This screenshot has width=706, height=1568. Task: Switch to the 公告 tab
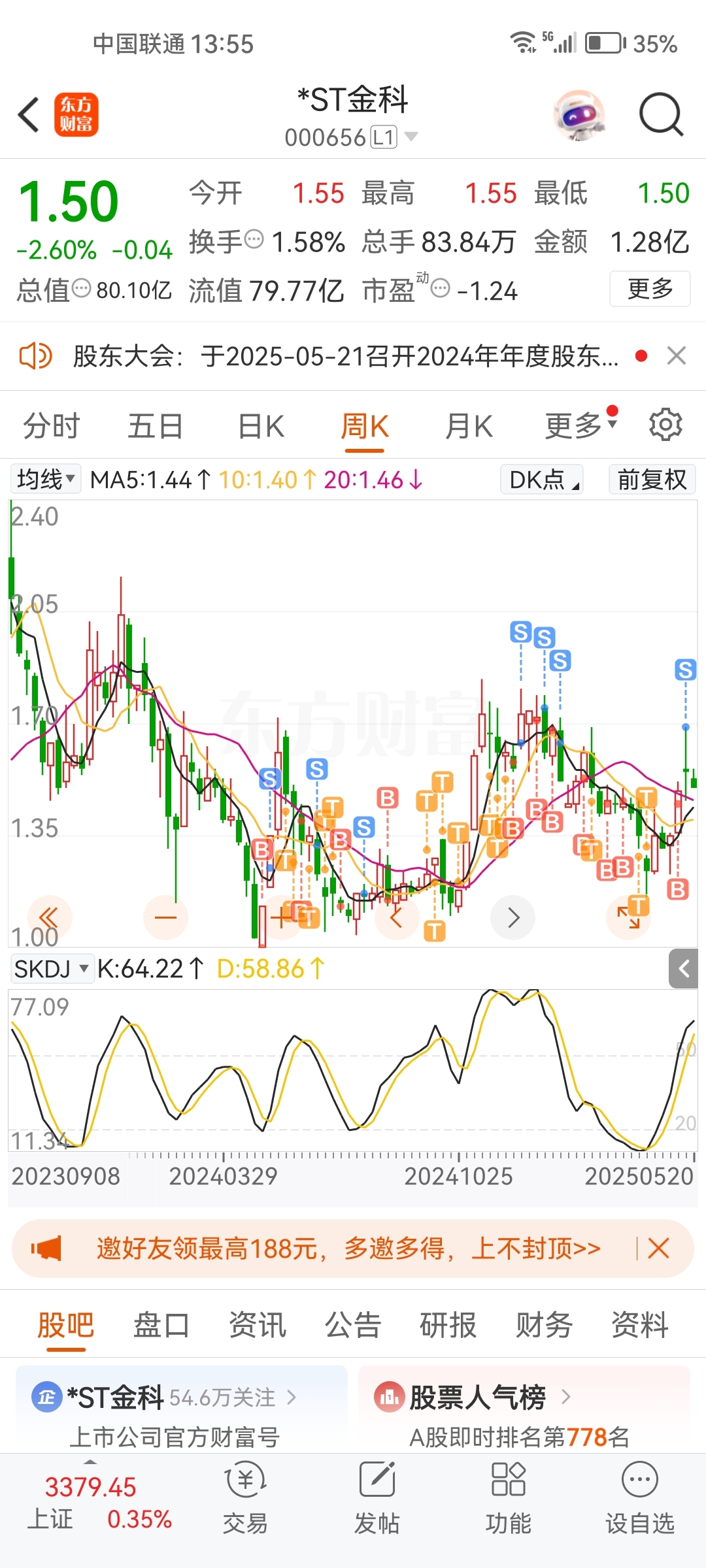click(x=353, y=1326)
